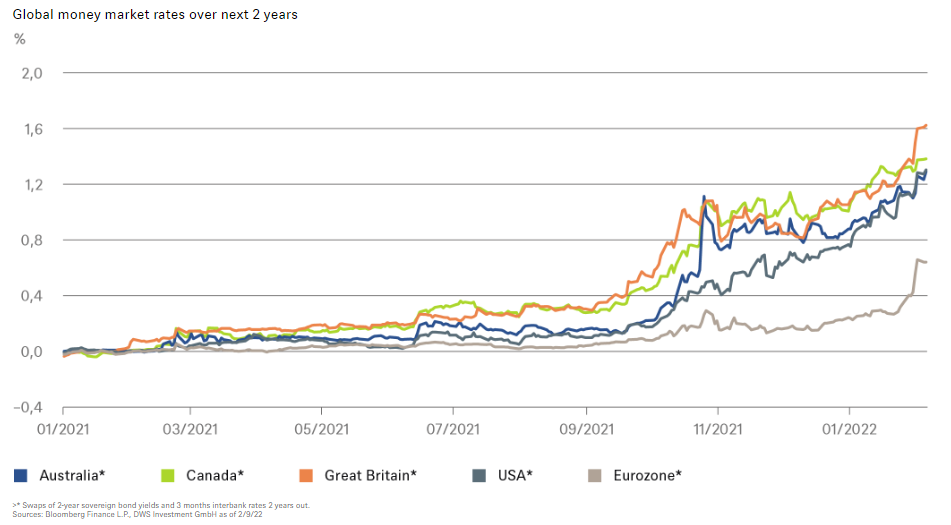Click the 1,6 y-axis value label
The image size is (951, 525).
32,129
